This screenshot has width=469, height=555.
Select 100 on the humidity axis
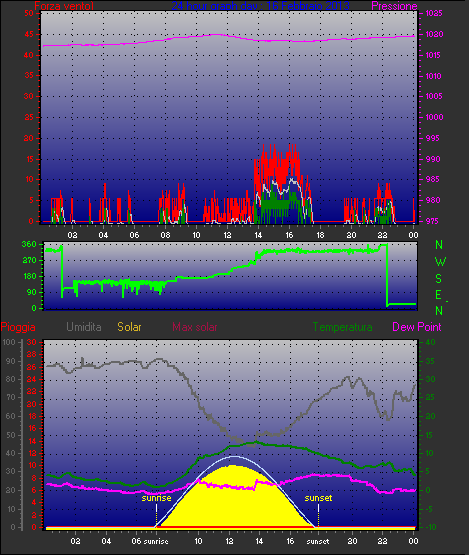pyautogui.click(x=9, y=342)
